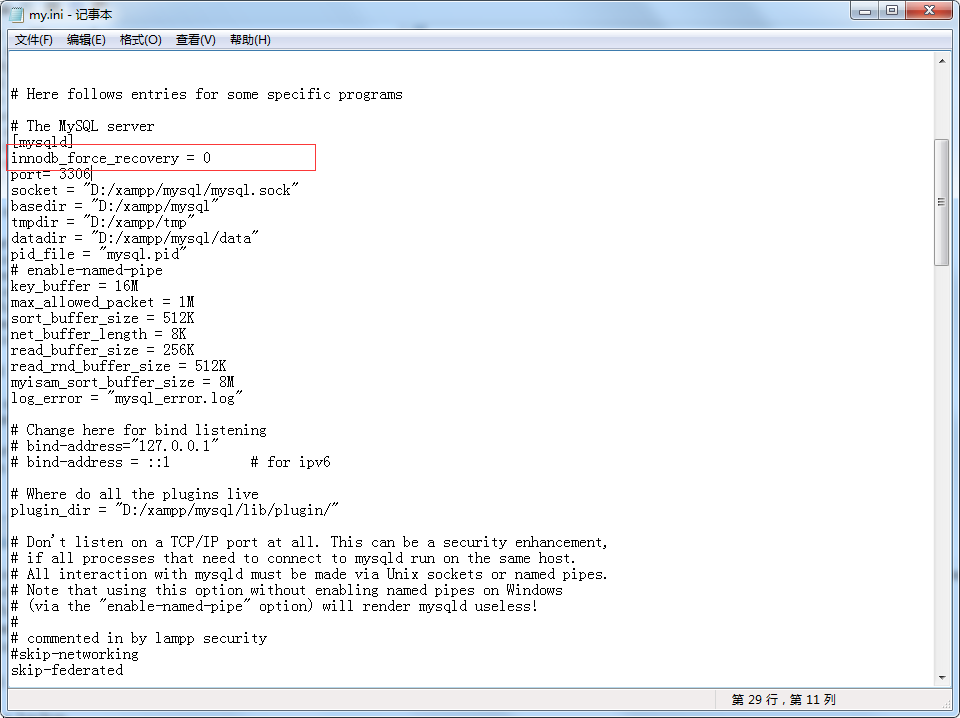Place cursor in the innodb_force_recovery = 0 line
The width and height of the screenshot is (960, 718).
point(110,158)
